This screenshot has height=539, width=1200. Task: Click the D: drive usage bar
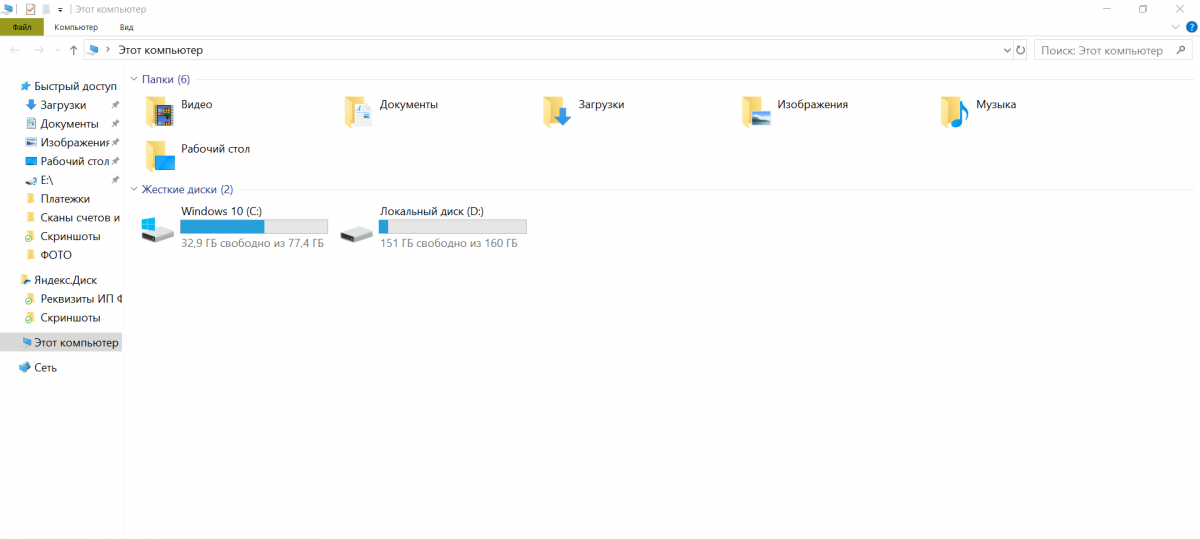pyautogui.click(x=453, y=227)
